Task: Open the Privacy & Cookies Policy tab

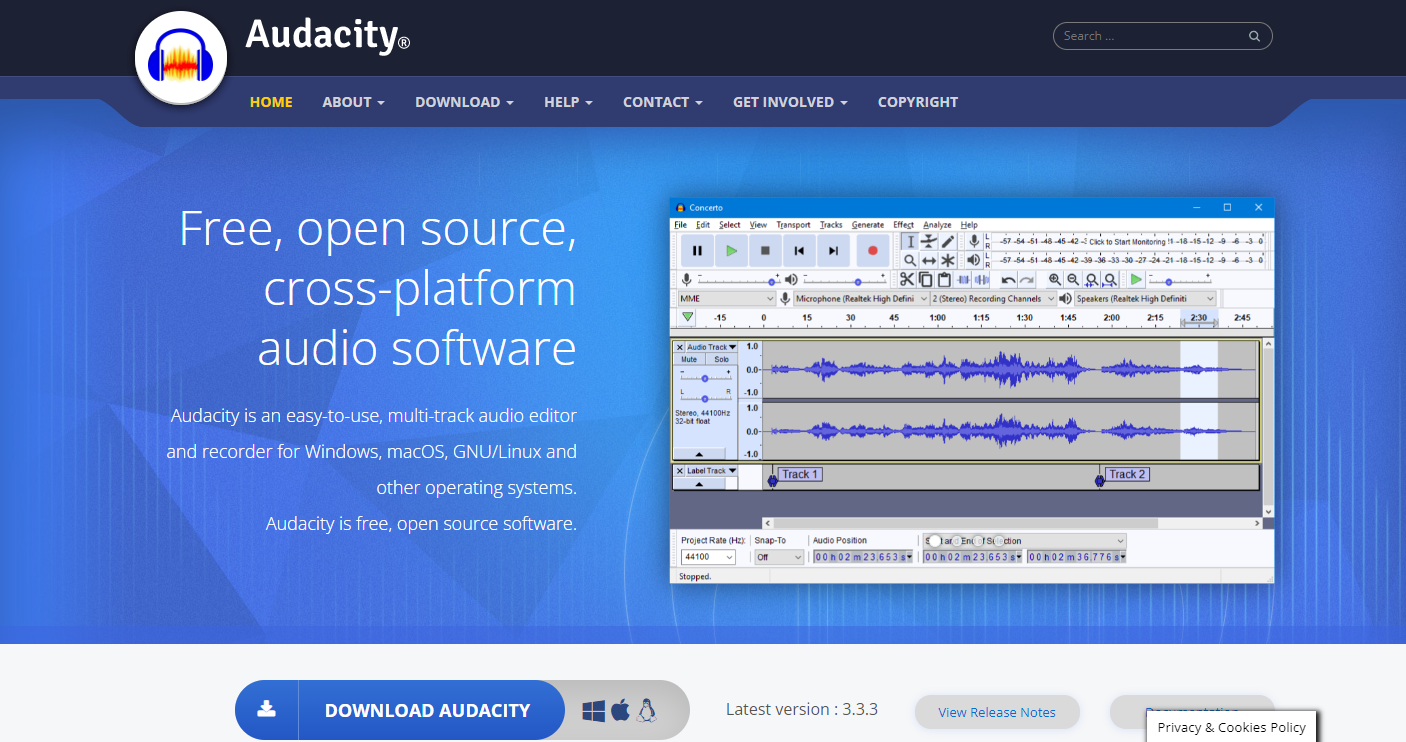Action: (1232, 727)
